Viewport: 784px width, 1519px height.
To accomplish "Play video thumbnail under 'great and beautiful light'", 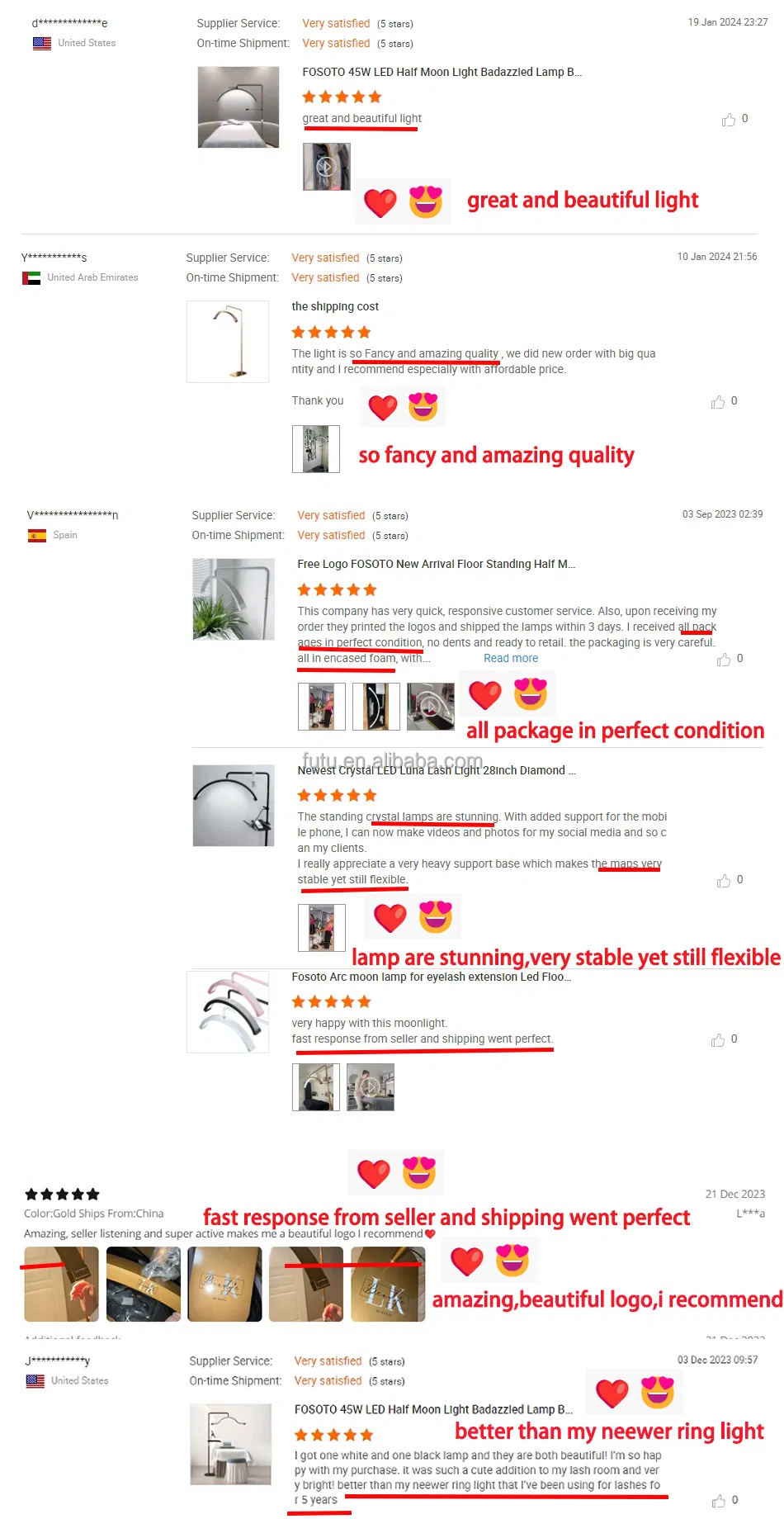I will click(326, 167).
